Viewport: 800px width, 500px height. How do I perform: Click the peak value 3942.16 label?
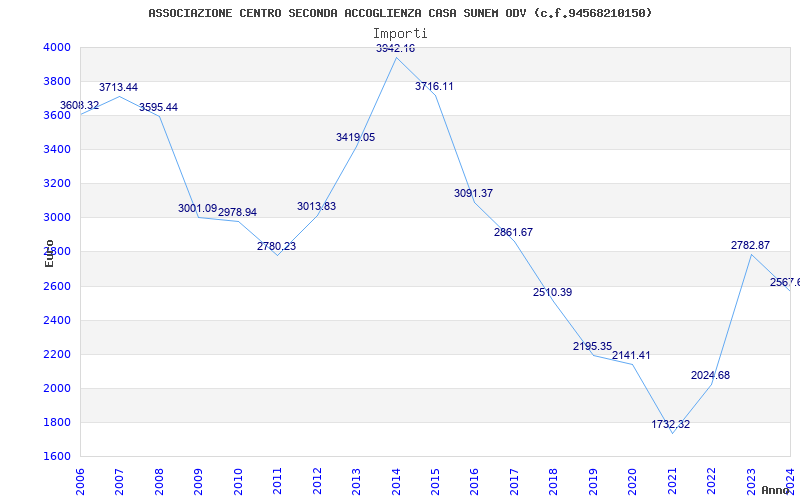tap(395, 48)
